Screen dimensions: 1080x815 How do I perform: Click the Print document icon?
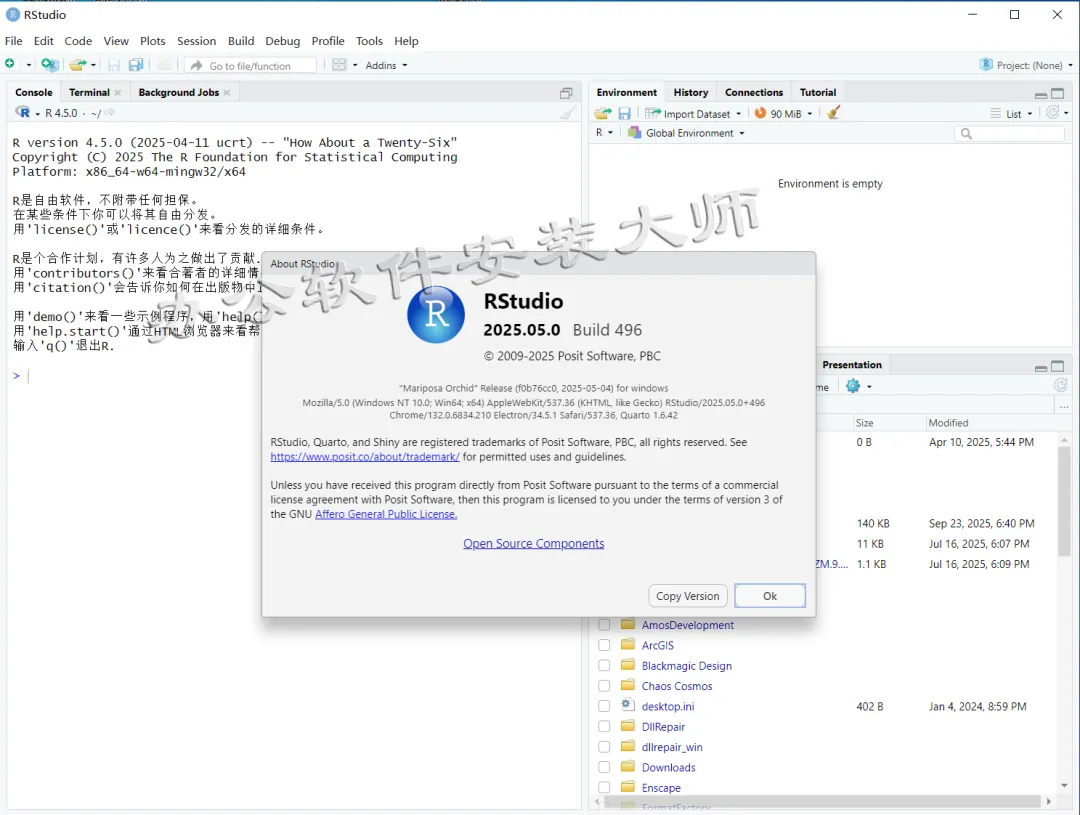pos(164,65)
